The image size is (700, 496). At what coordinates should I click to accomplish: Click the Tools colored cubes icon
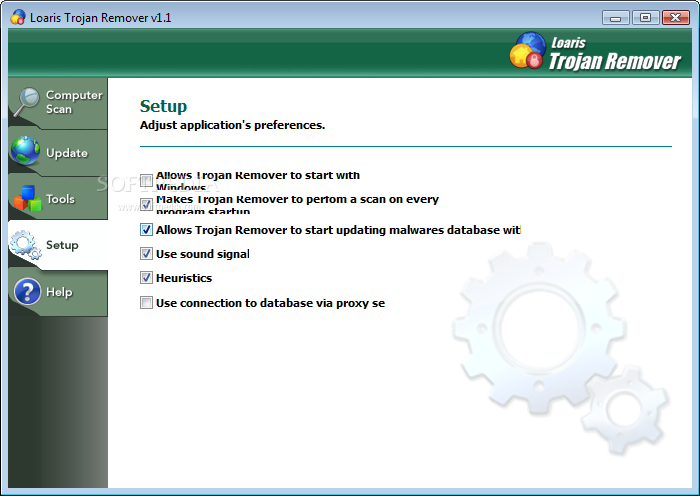pos(28,198)
